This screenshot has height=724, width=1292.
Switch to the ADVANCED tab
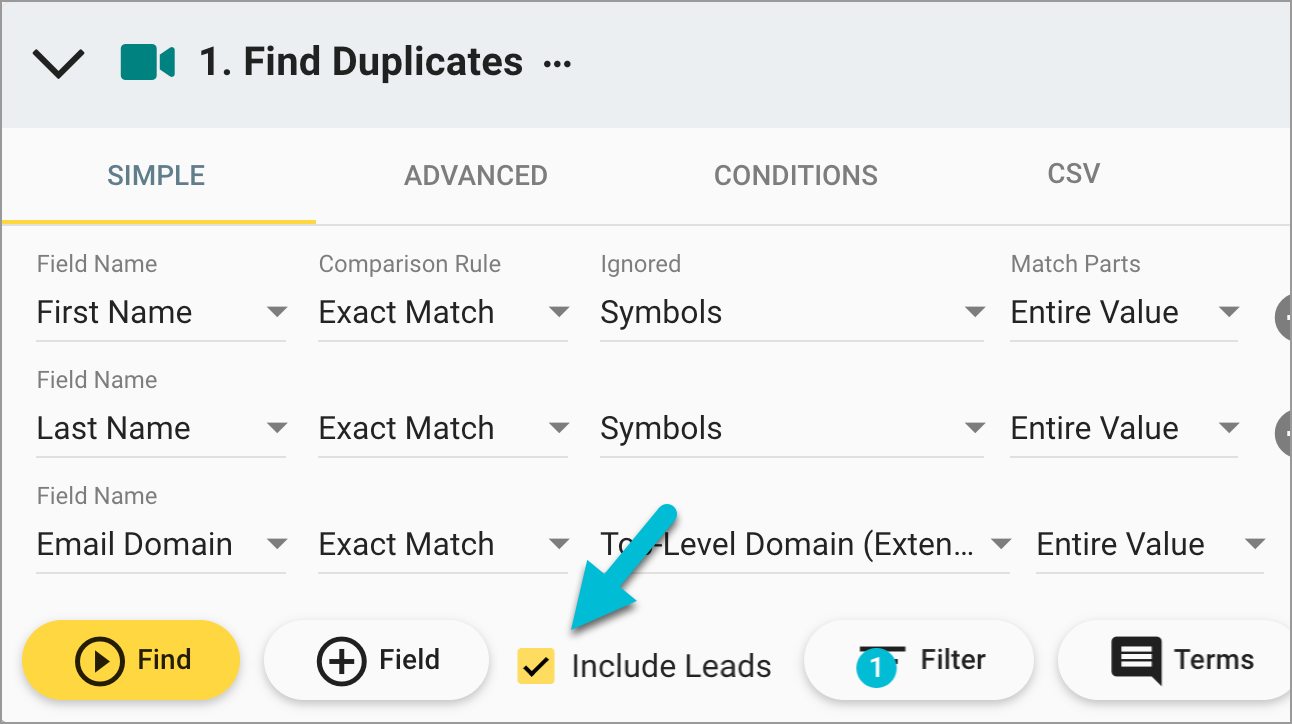click(475, 175)
